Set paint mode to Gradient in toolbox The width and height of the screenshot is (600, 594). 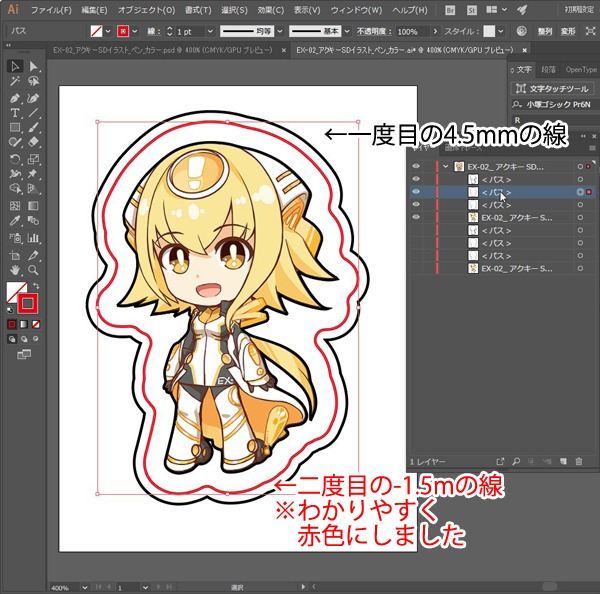click(x=24, y=325)
